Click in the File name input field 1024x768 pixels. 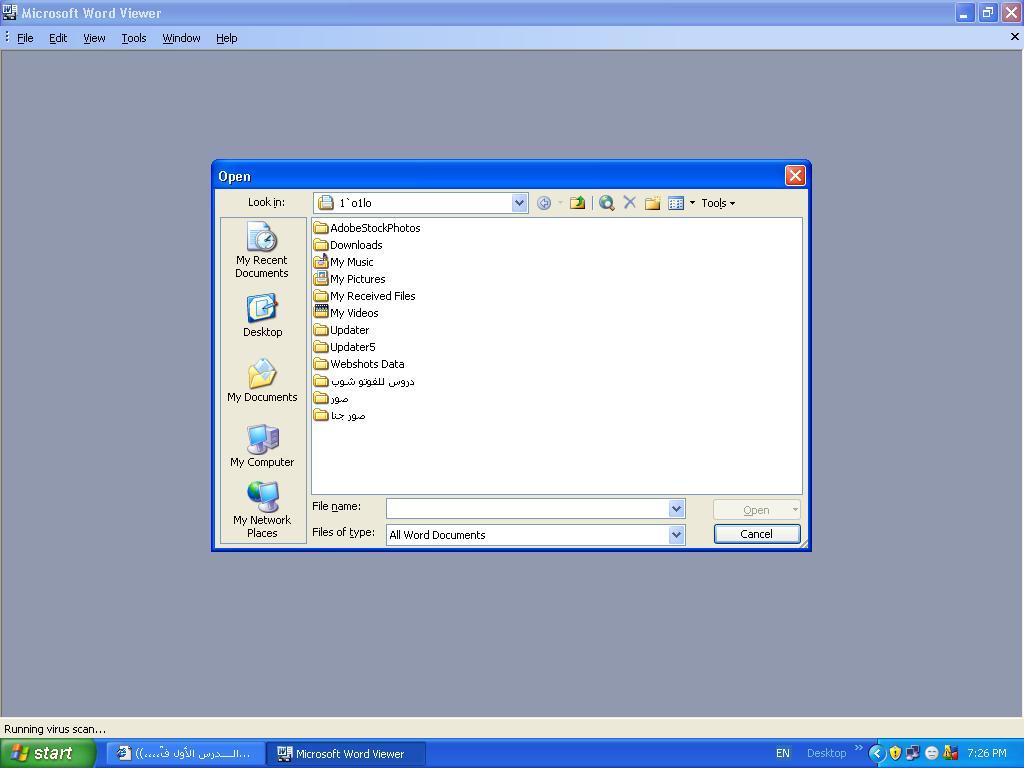click(528, 508)
